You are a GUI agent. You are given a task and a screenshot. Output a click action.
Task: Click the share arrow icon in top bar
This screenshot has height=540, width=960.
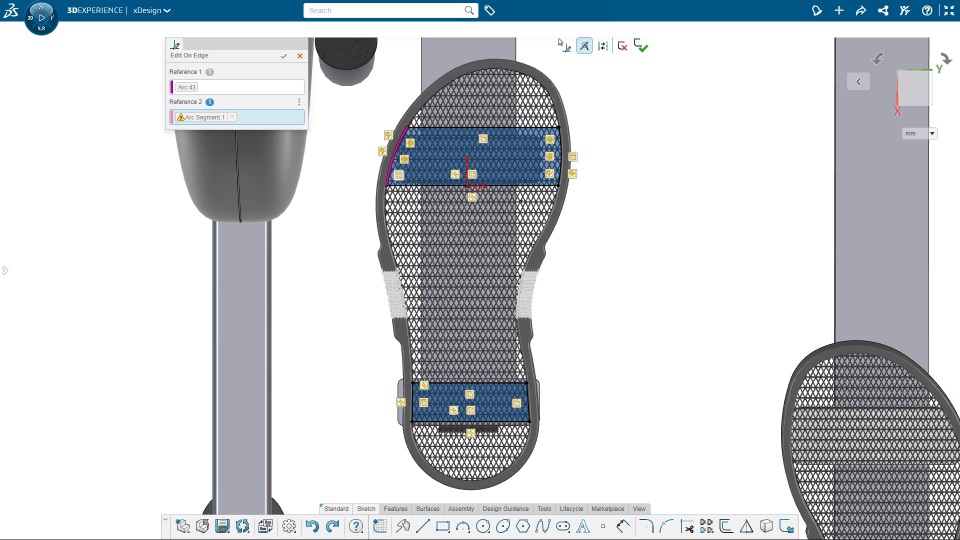pyautogui.click(x=861, y=10)
